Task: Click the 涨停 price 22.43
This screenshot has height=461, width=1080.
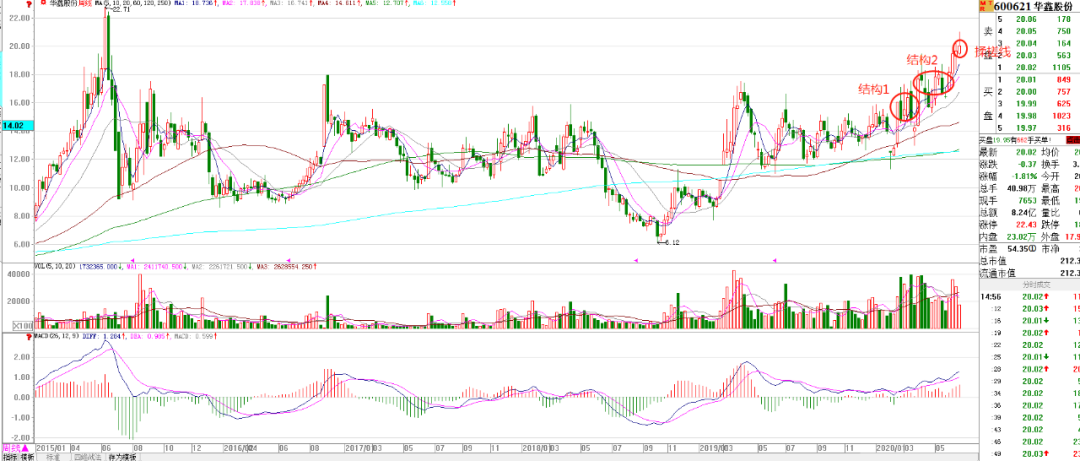Action: pos(1028,223)
